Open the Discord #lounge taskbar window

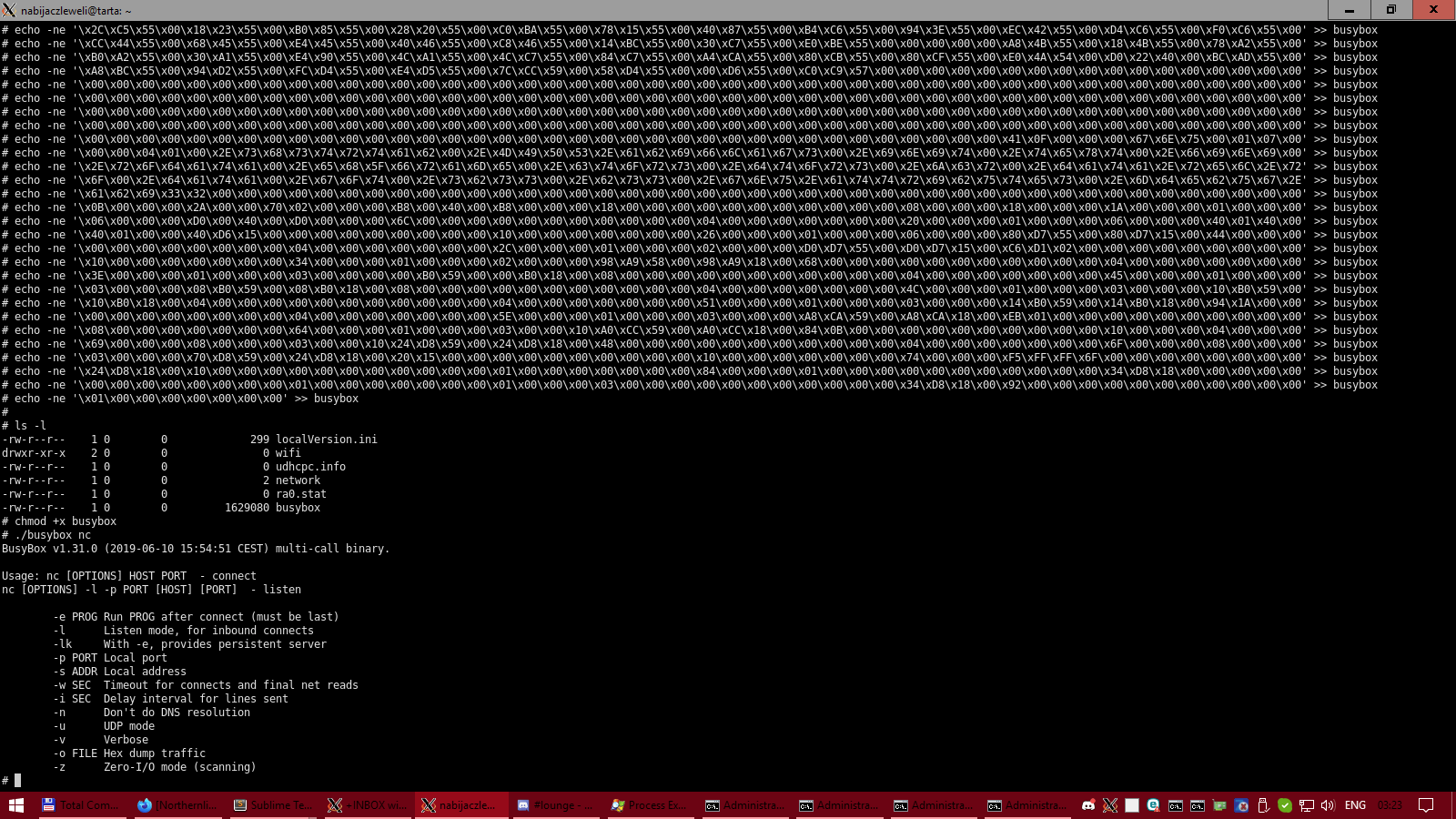tap(554, 805)
